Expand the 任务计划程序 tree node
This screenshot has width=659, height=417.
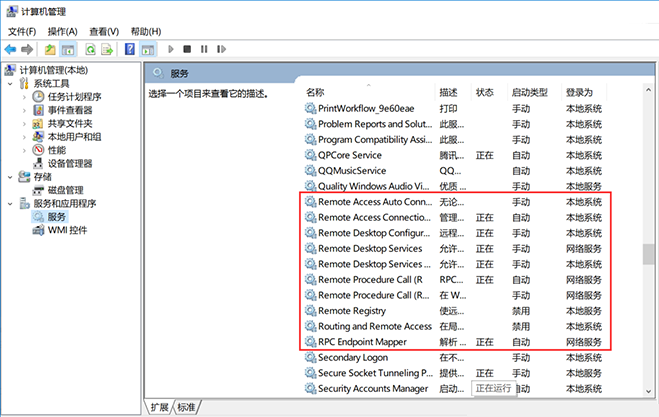25,97
